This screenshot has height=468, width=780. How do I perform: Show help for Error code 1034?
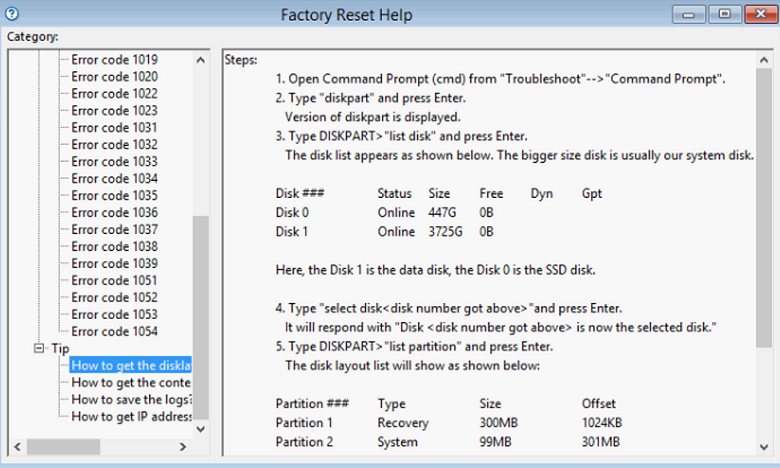(x=114, y=179)
